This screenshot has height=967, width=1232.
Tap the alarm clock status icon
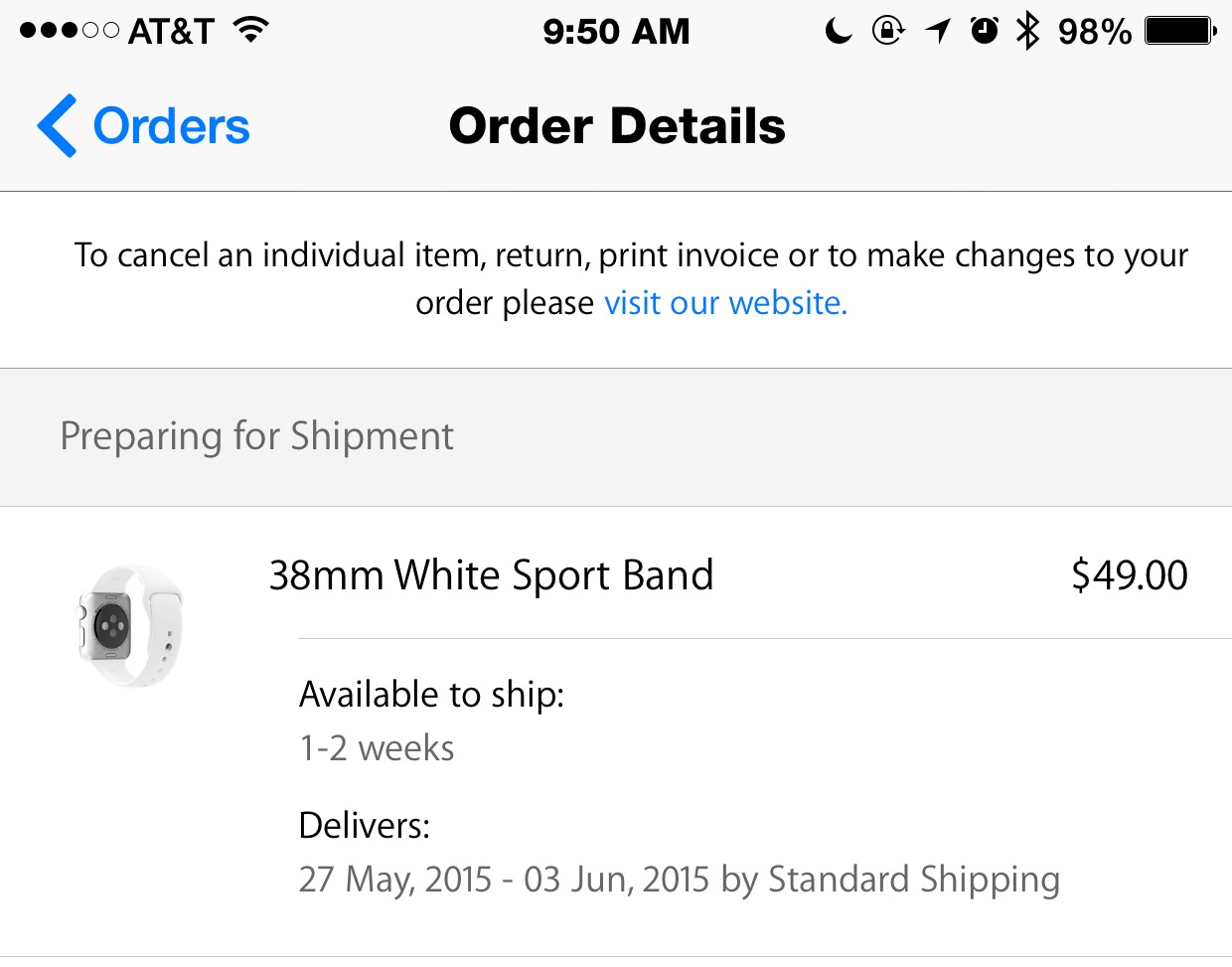[984, 32]
